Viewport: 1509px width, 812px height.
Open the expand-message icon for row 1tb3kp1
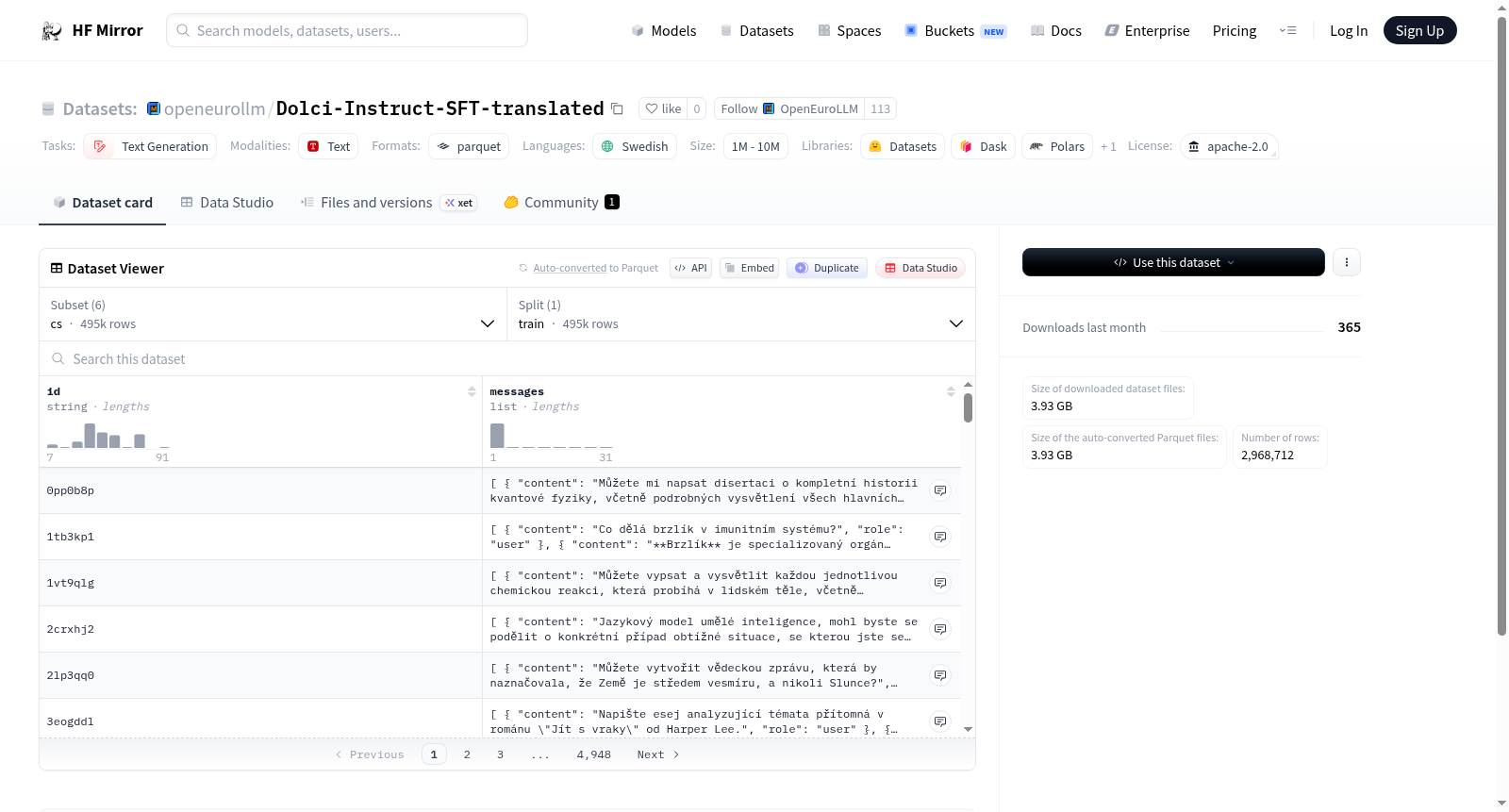pyautogui.click(x=940, y=537)
